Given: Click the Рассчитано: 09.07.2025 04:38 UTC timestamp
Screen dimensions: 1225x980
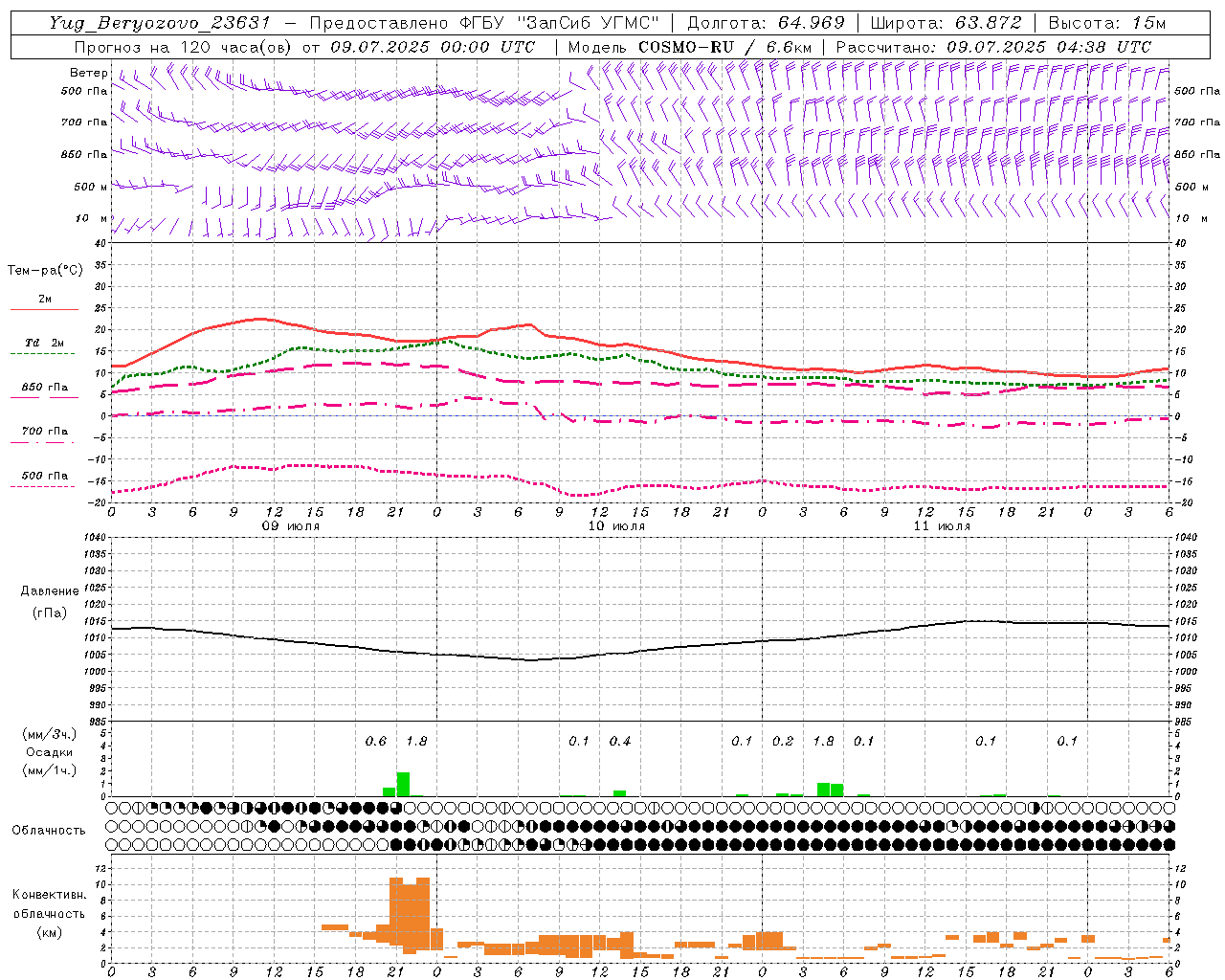Looking at the screenshot, I should (993, 47).
